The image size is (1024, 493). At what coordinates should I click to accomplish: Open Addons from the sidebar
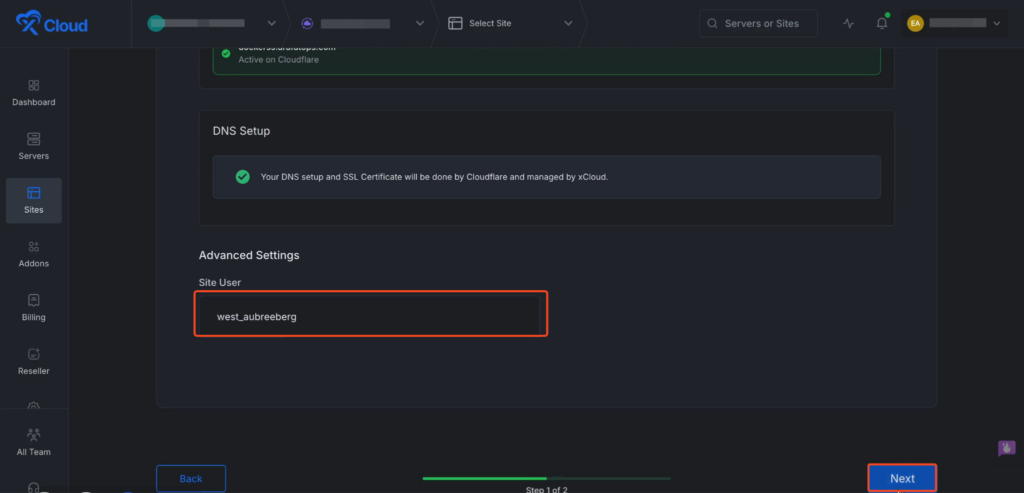pyautogui.click(x=33, y=254)
